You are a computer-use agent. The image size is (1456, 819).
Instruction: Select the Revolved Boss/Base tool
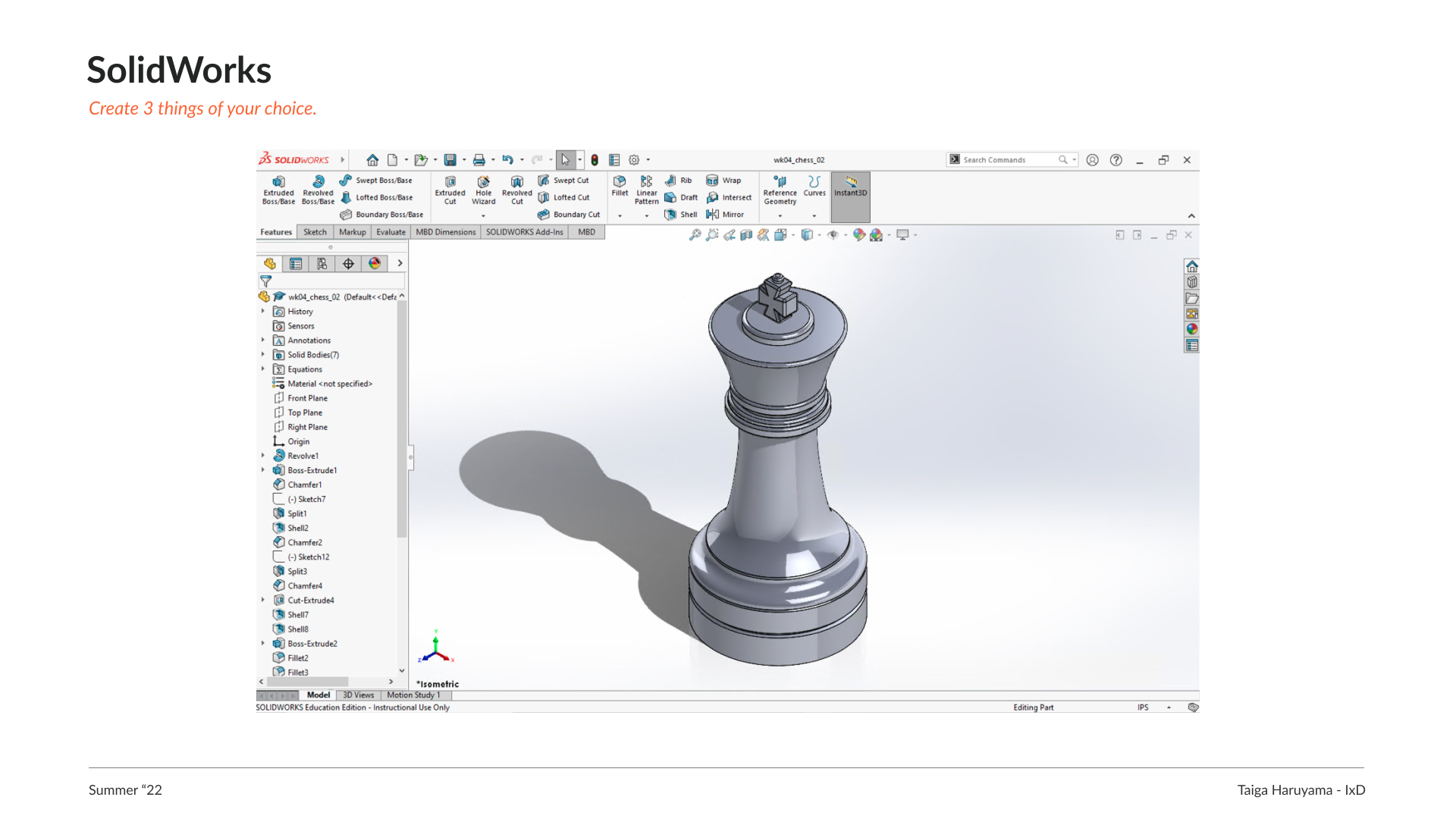[x=318, y=189]
